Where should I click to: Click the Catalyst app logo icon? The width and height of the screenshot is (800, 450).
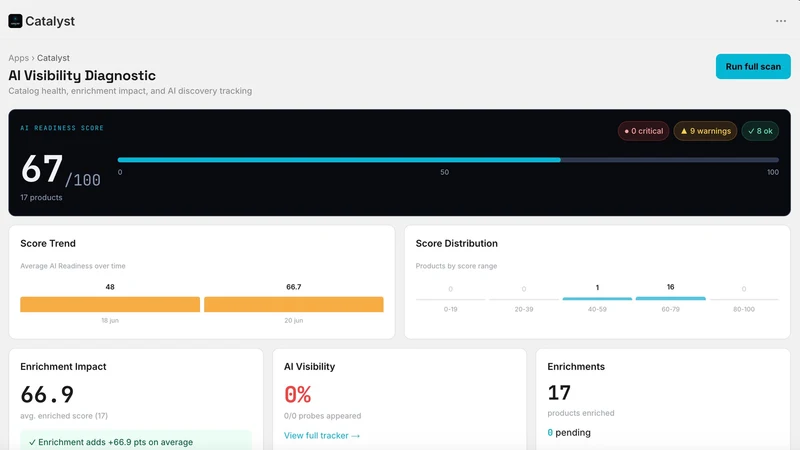[15, 21]
